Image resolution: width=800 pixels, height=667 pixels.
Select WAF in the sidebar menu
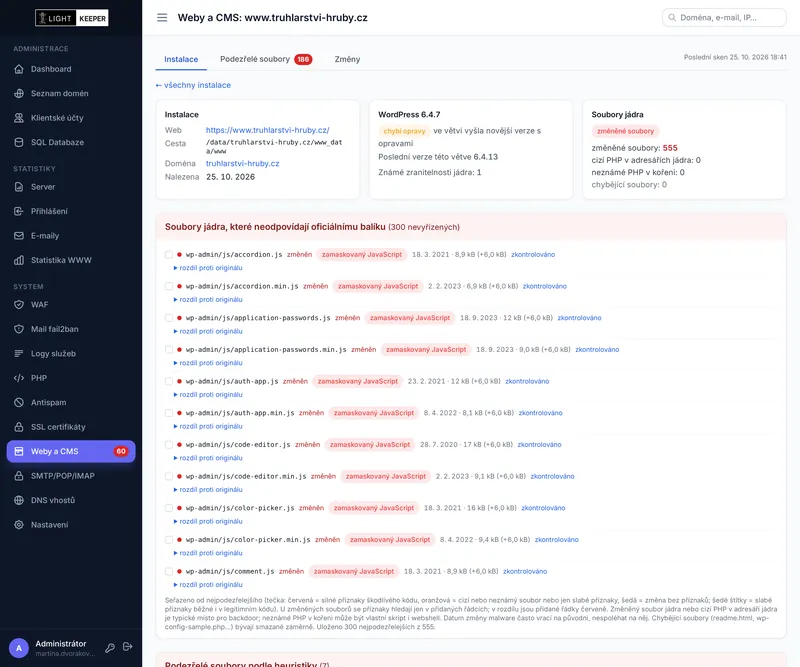coord(71,305)
